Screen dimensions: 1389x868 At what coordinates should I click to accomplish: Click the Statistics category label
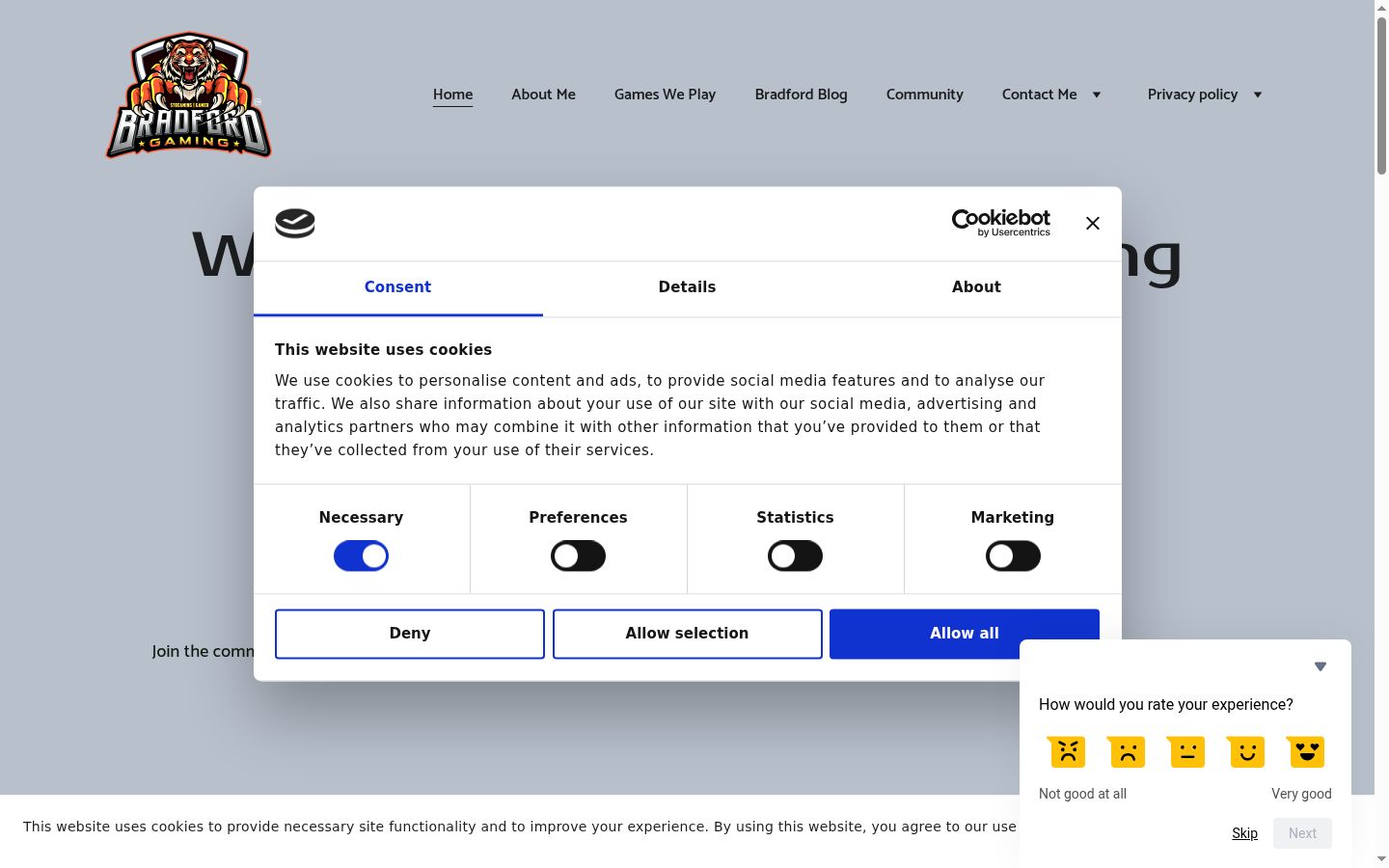pos(795,518)
